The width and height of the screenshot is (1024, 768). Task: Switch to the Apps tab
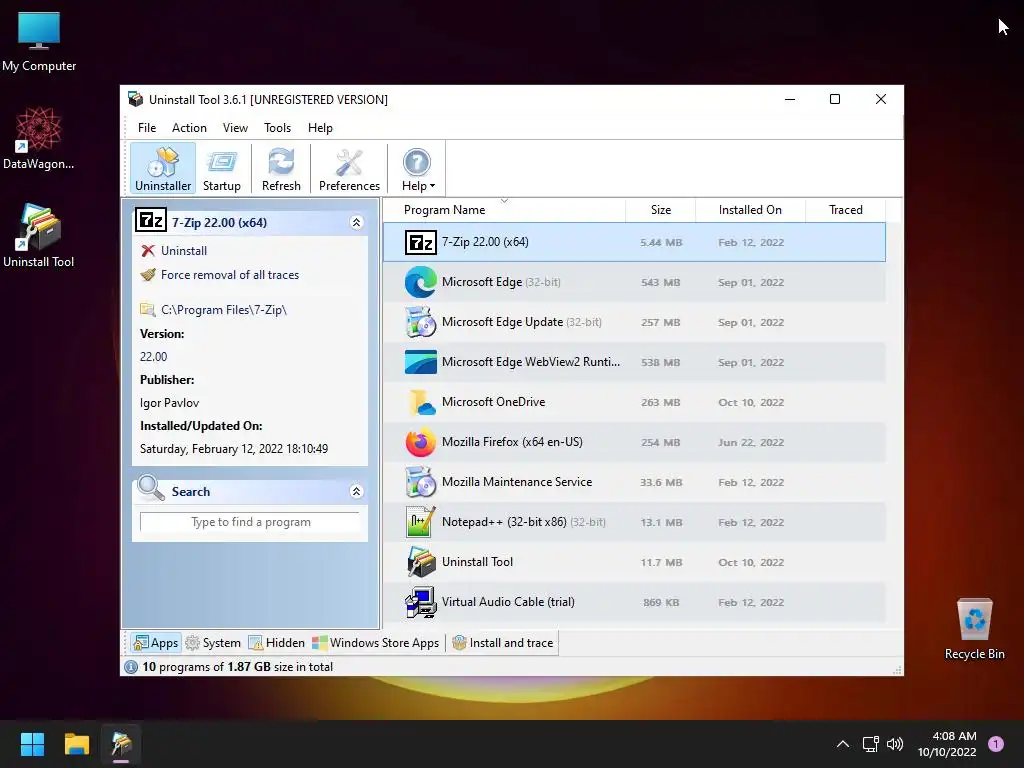click(155, 643)
